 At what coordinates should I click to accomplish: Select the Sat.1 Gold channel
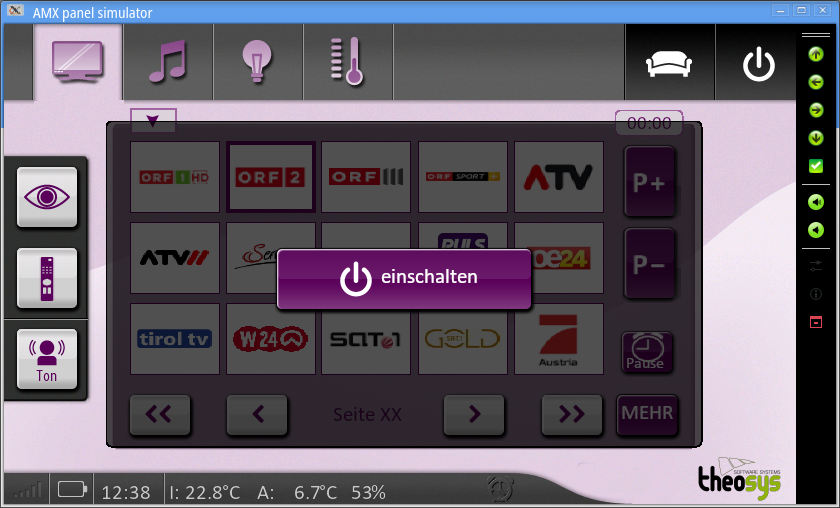tap(463, 339)
